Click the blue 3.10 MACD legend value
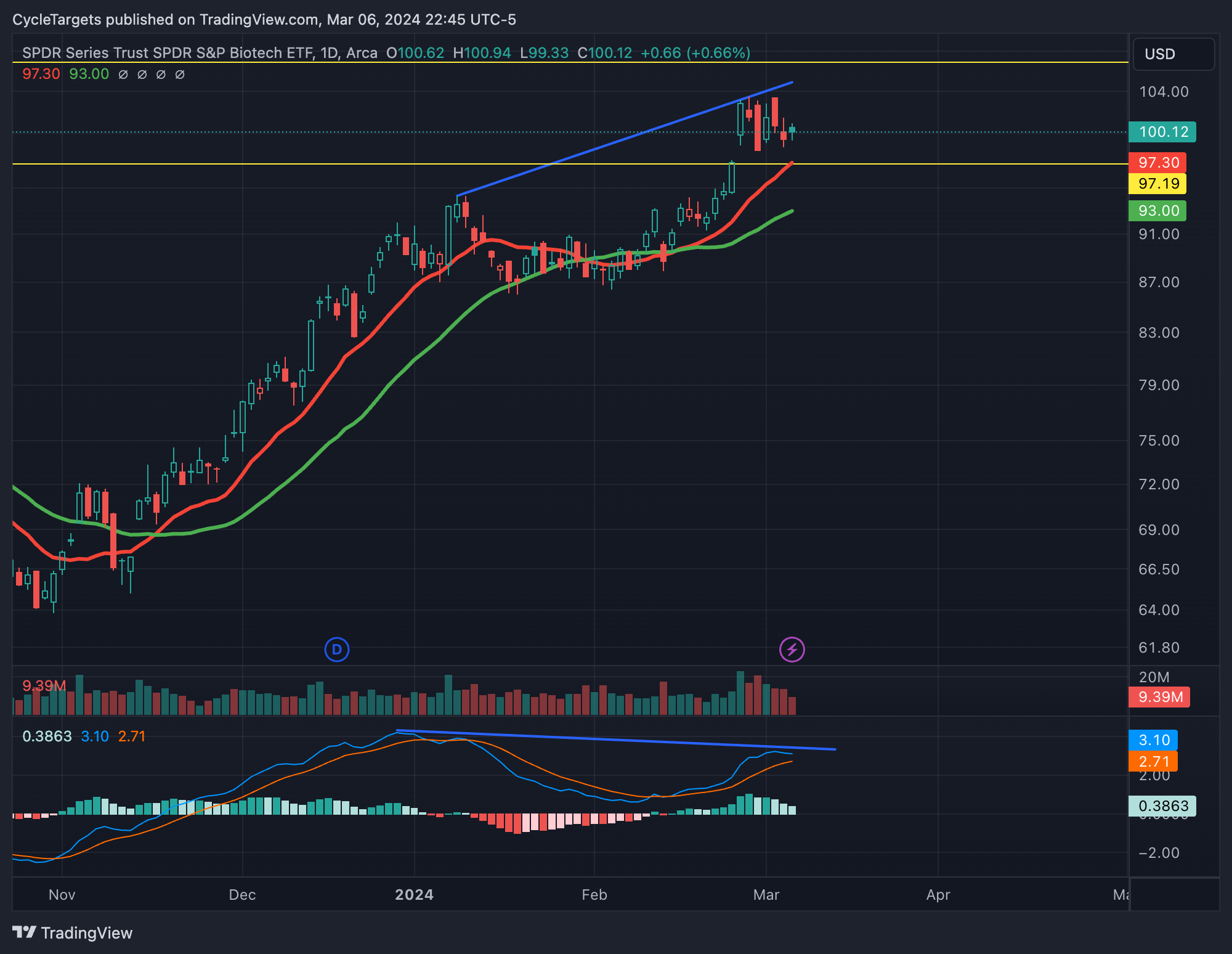Screen dimensions: 1232x954 [x=95, y=736]
